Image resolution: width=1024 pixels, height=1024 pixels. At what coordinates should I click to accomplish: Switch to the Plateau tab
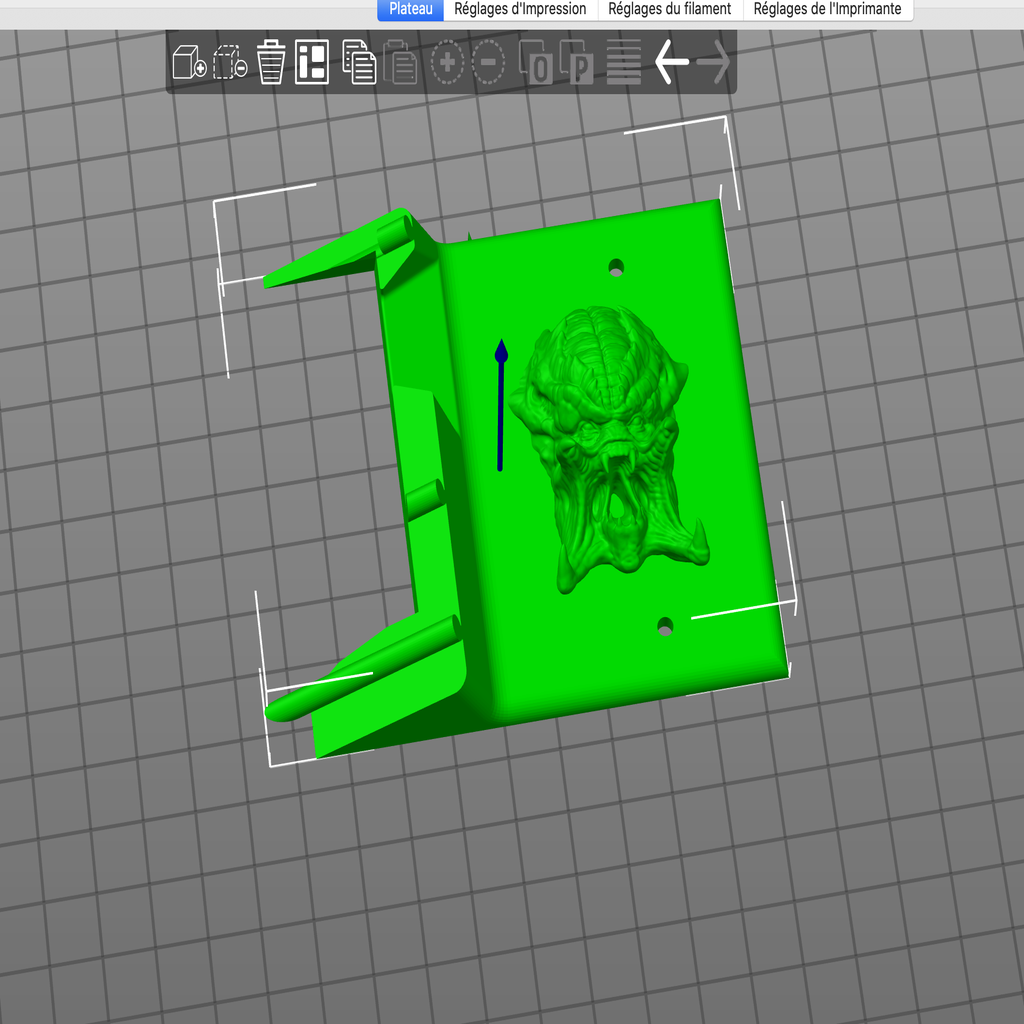411,9
